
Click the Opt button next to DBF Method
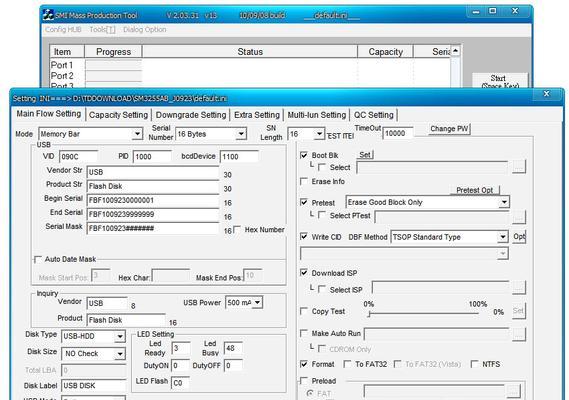click(x=519, y=237)
